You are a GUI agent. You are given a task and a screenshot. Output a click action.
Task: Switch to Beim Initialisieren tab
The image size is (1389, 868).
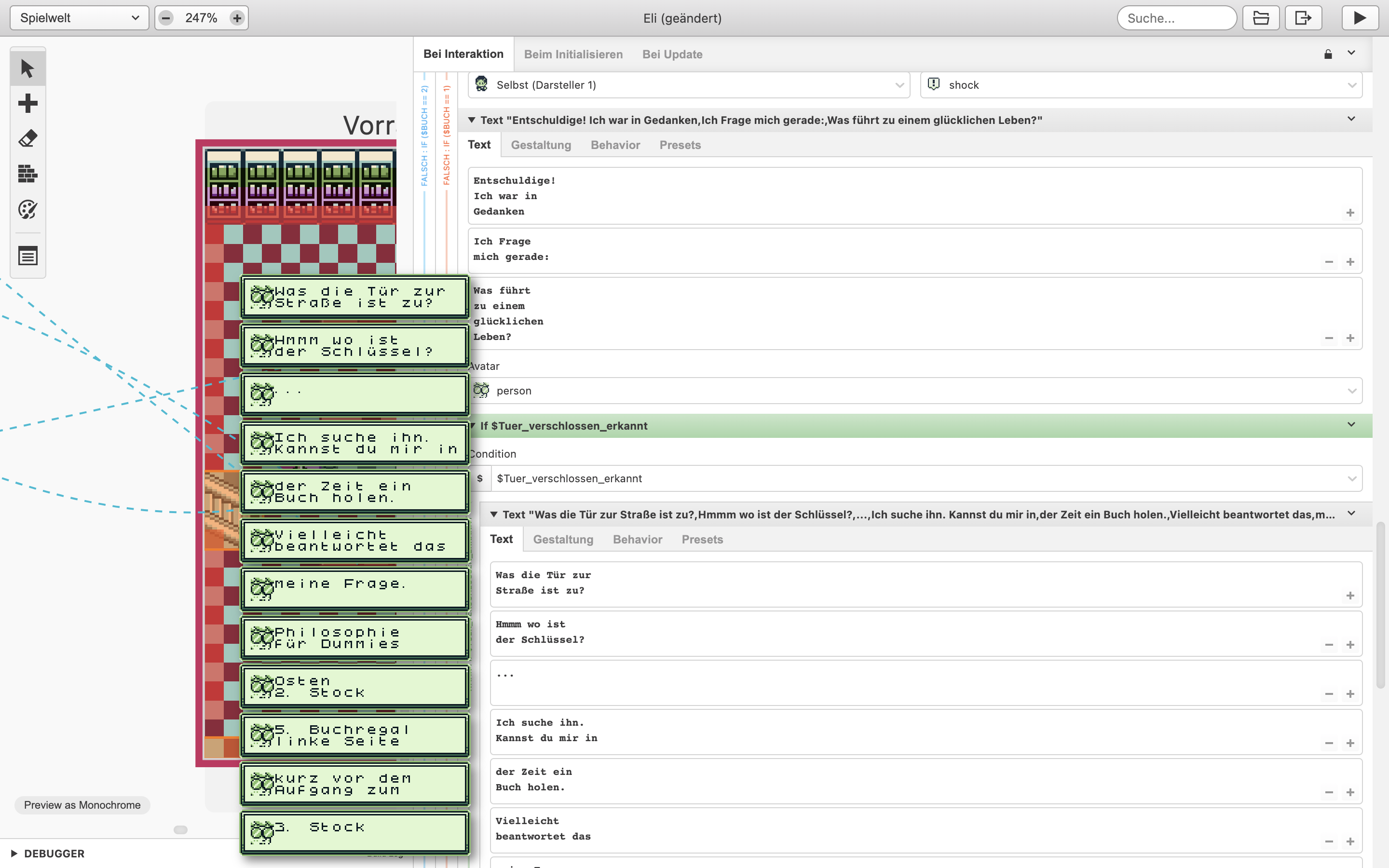[x=573, y=54]
